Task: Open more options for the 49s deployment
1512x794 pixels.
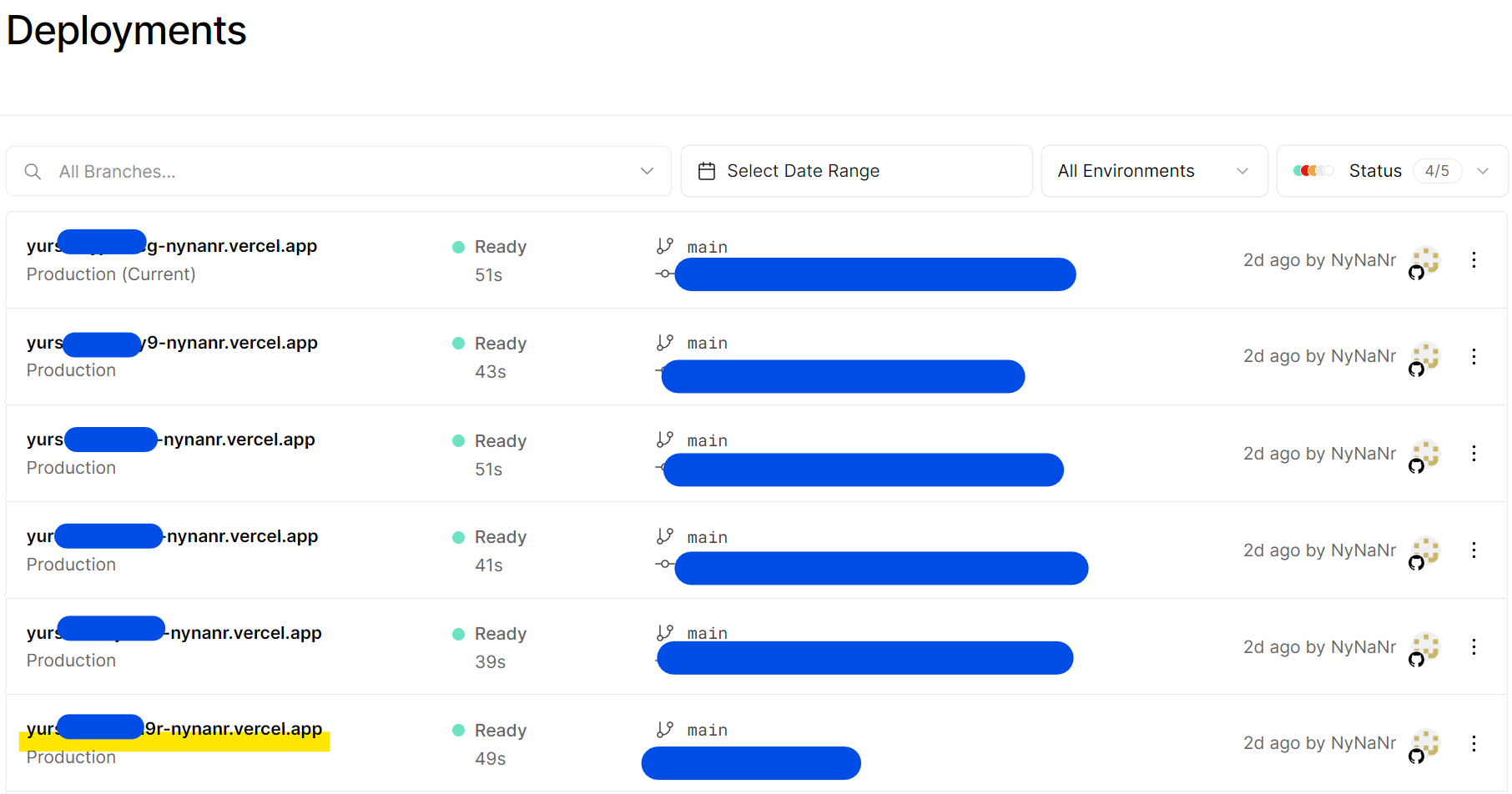Action: [x=1474, y=744]
